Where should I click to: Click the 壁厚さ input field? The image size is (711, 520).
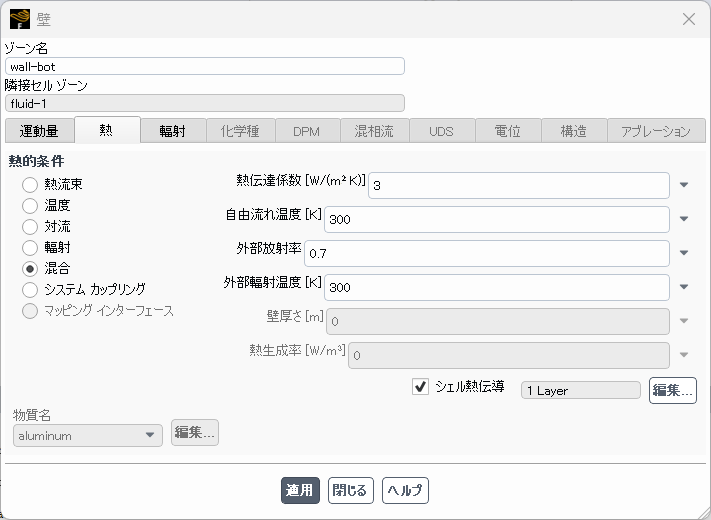(x=498, y=321)
